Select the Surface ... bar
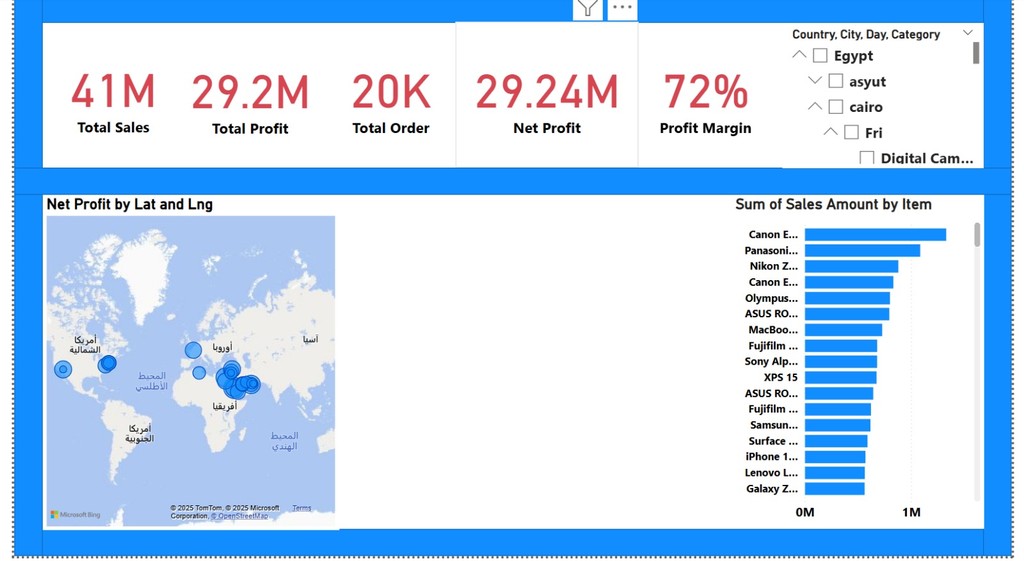The height and width of the screenshot is (561, 1024). 836,441
